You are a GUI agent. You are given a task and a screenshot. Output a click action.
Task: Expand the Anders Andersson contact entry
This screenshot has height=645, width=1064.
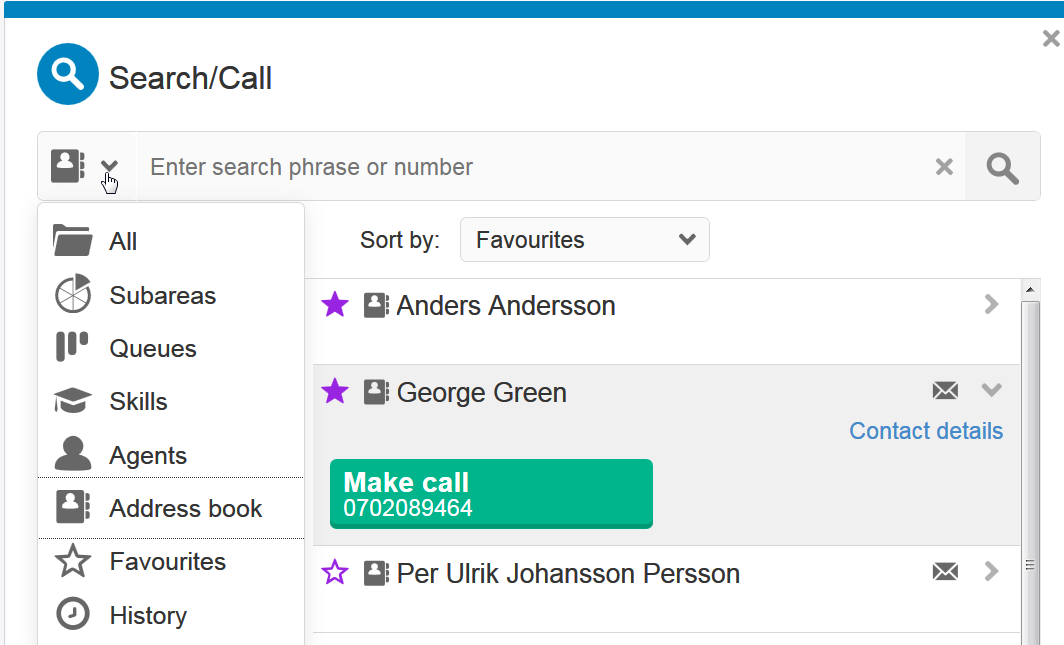(x=991, y=304)
